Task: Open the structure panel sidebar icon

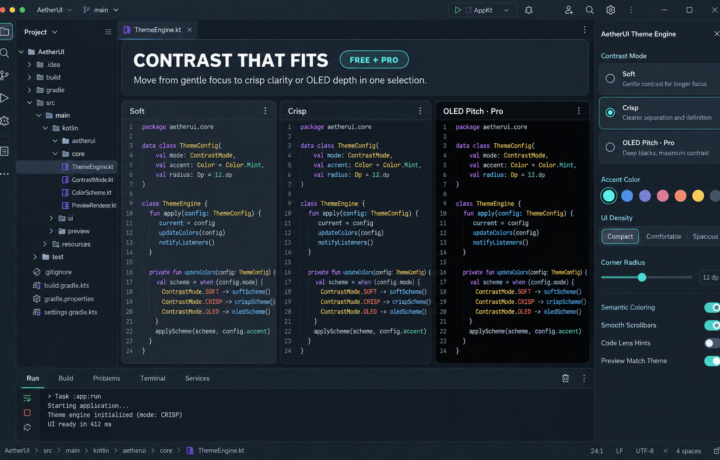Action: (x=5, y=151)
